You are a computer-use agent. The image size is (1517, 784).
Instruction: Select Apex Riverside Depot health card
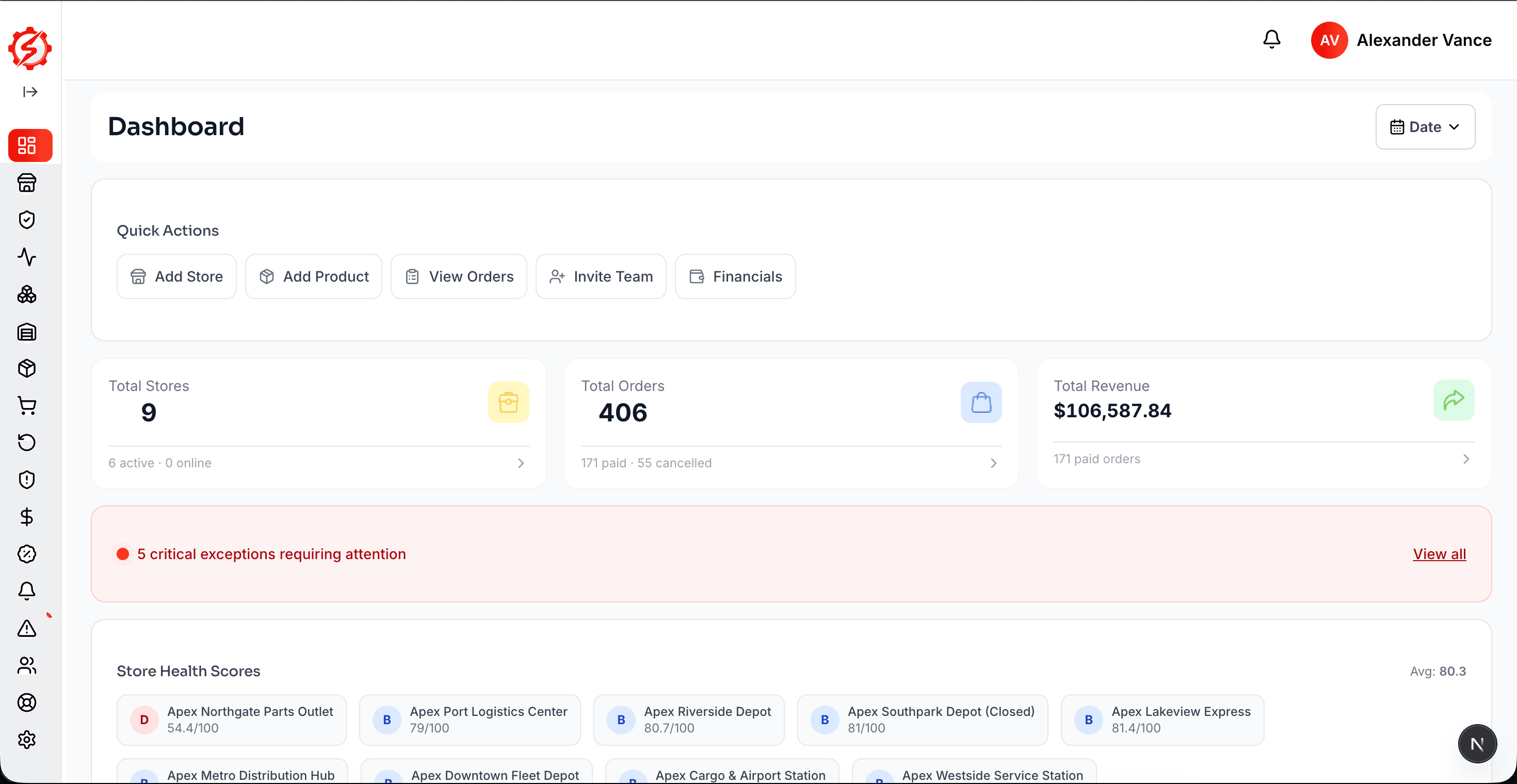pyautogui.click(x=689, y=720)
